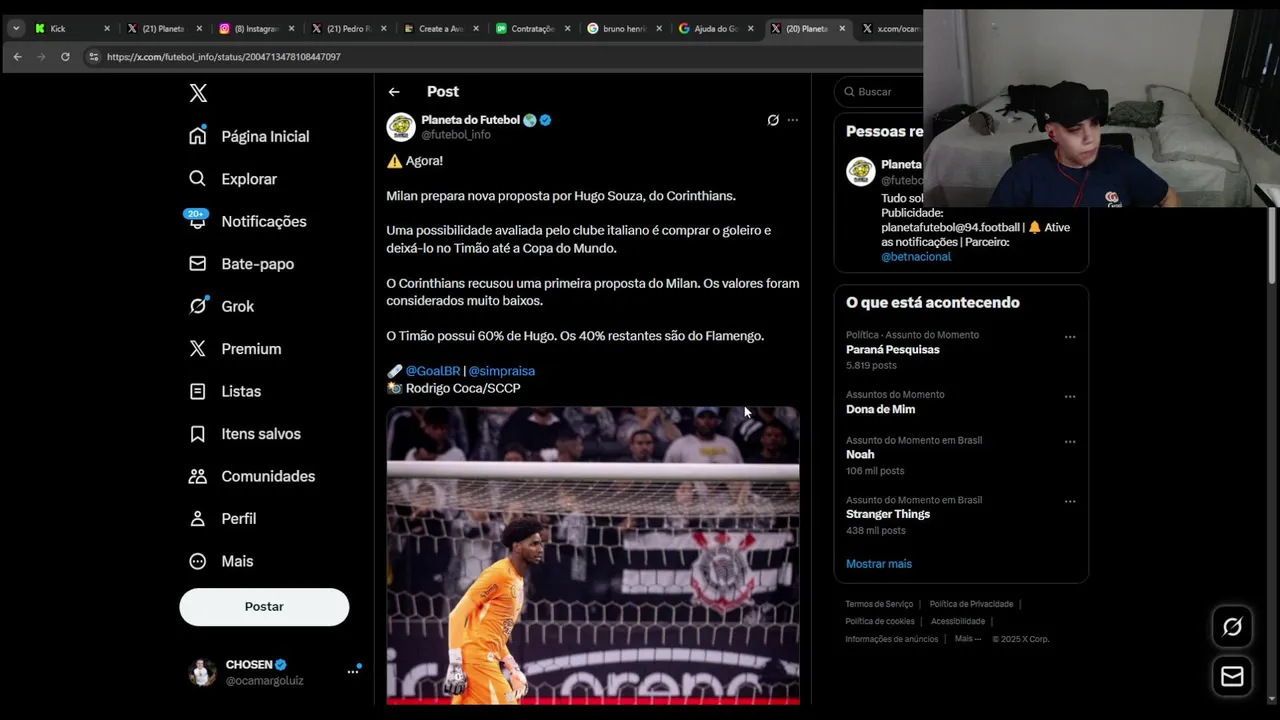Click the page's vertical scrollbar
This screenshot has width=1280, height=720.
click(x=1272, y=245)
